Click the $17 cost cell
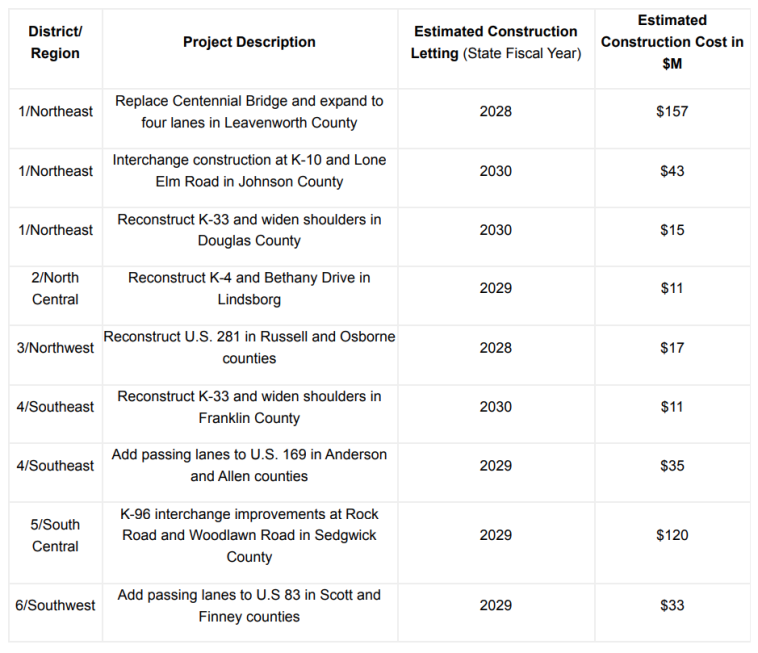Screen dimensions: 758x653 pyautogui.click(x=672, y=348)
